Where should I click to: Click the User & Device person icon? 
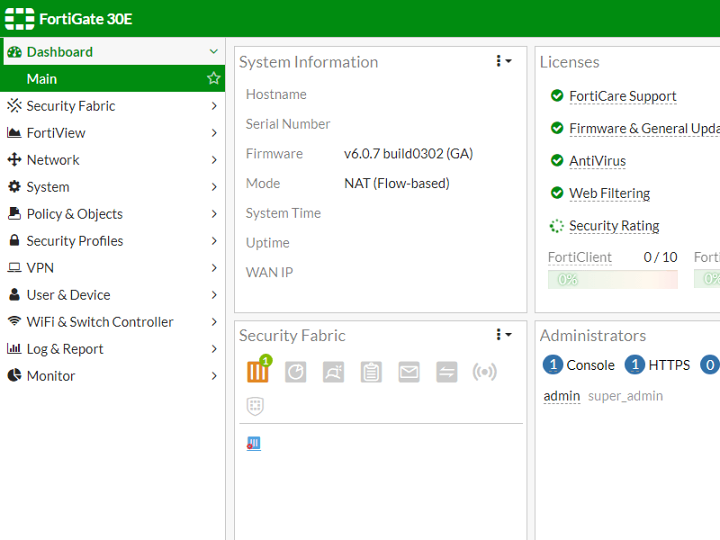[x=14, y=294]
